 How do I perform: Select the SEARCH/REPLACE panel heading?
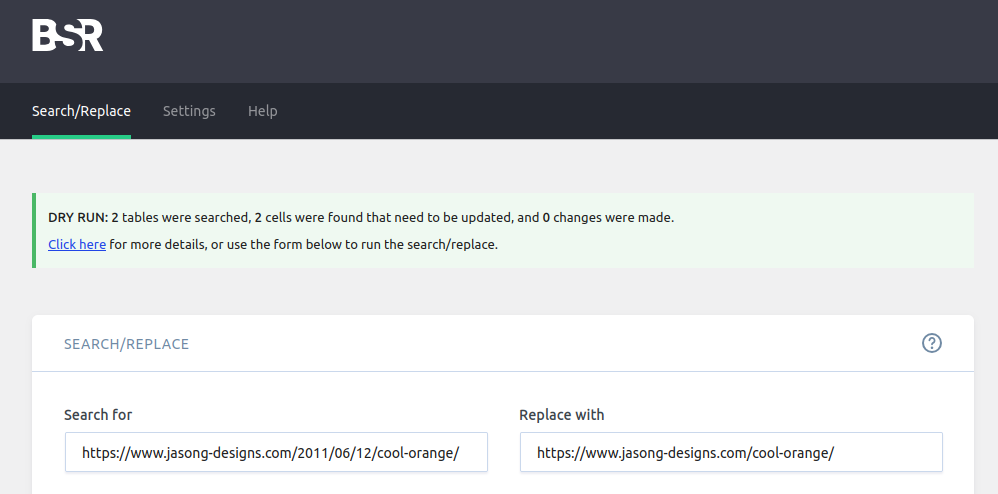[127, 344]
